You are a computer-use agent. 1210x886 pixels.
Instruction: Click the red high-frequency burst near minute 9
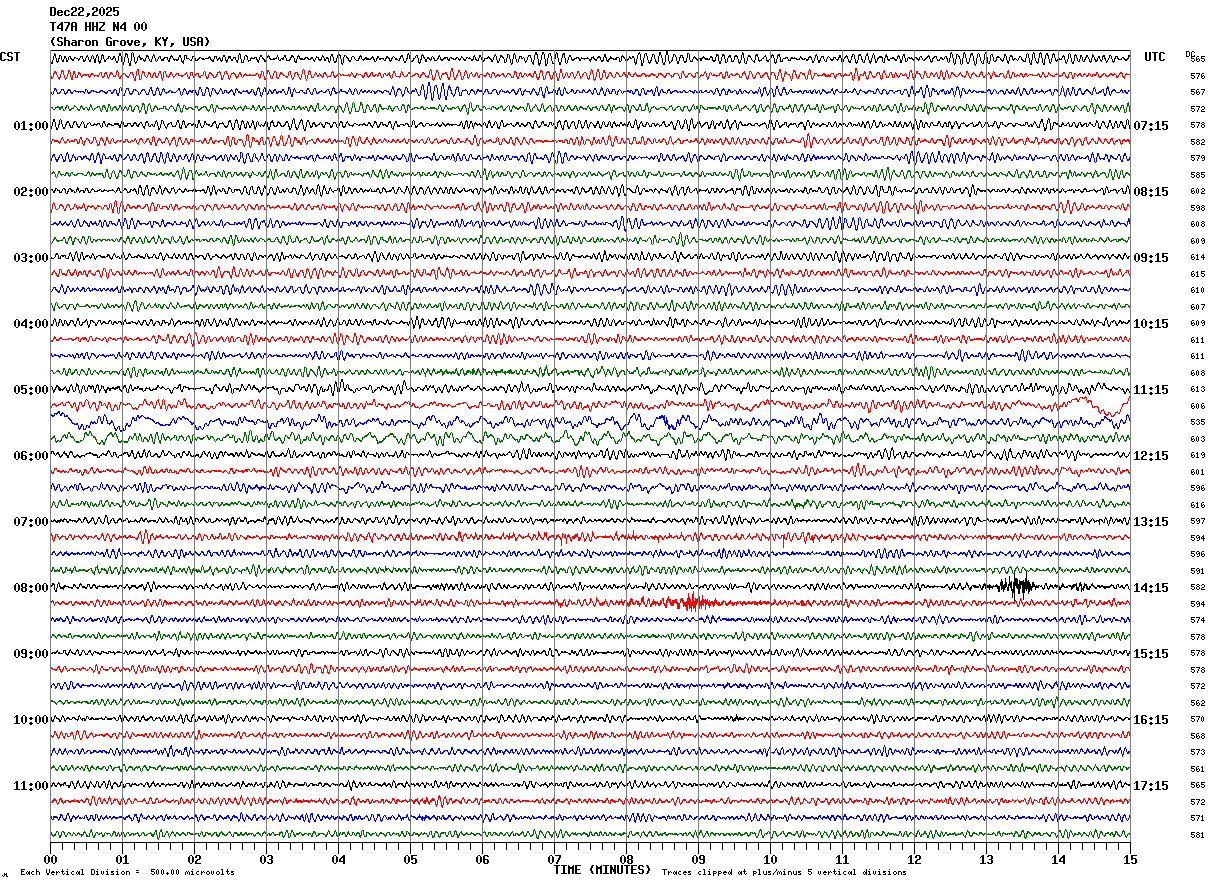(690, 602)
